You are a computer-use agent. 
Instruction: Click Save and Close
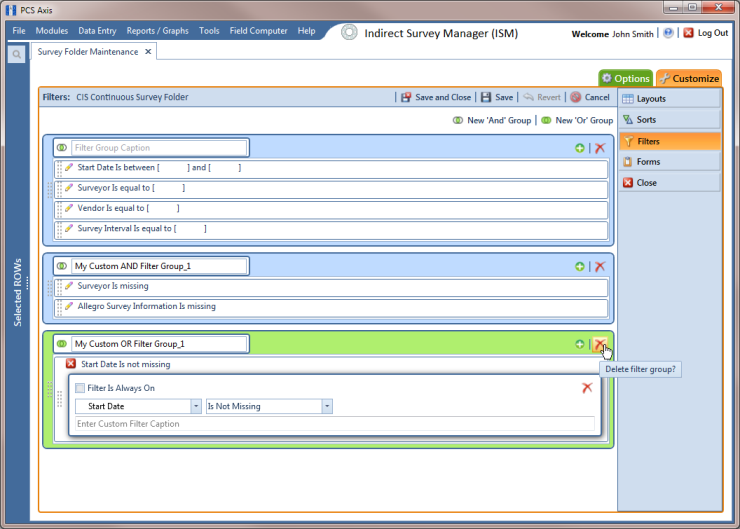436,97
